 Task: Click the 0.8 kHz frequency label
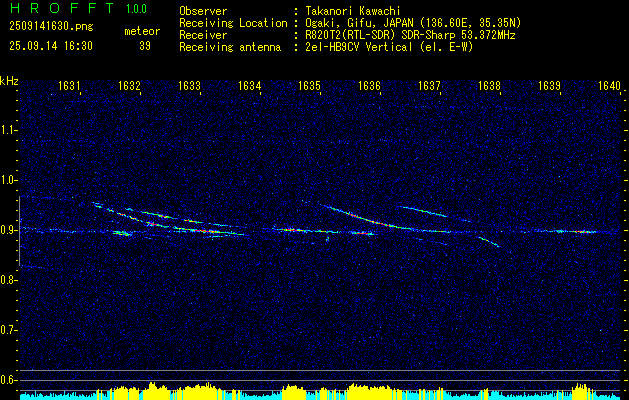click(8, 280)
